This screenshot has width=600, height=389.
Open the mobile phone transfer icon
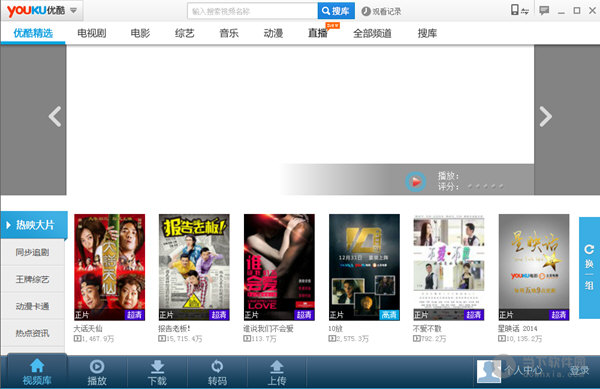click(x=520, y=10)
